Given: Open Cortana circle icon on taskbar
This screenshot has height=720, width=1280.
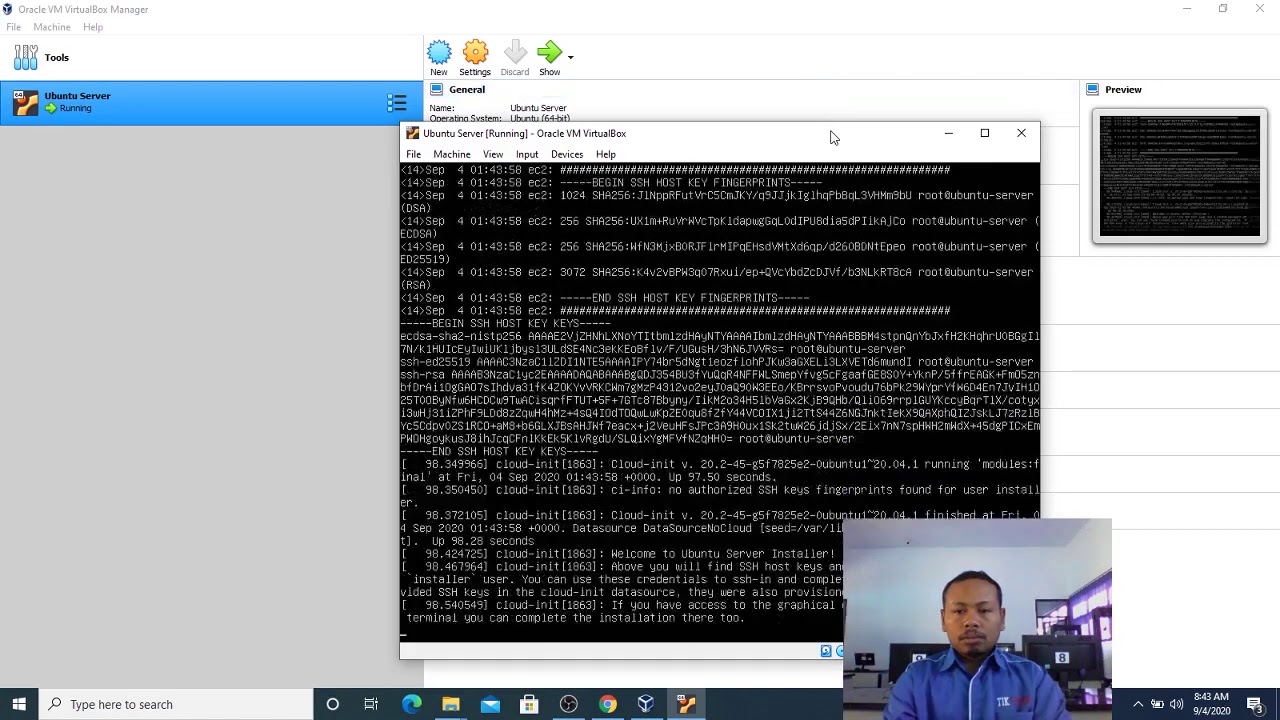Looking at the screenshot, I should coord(333,704).
